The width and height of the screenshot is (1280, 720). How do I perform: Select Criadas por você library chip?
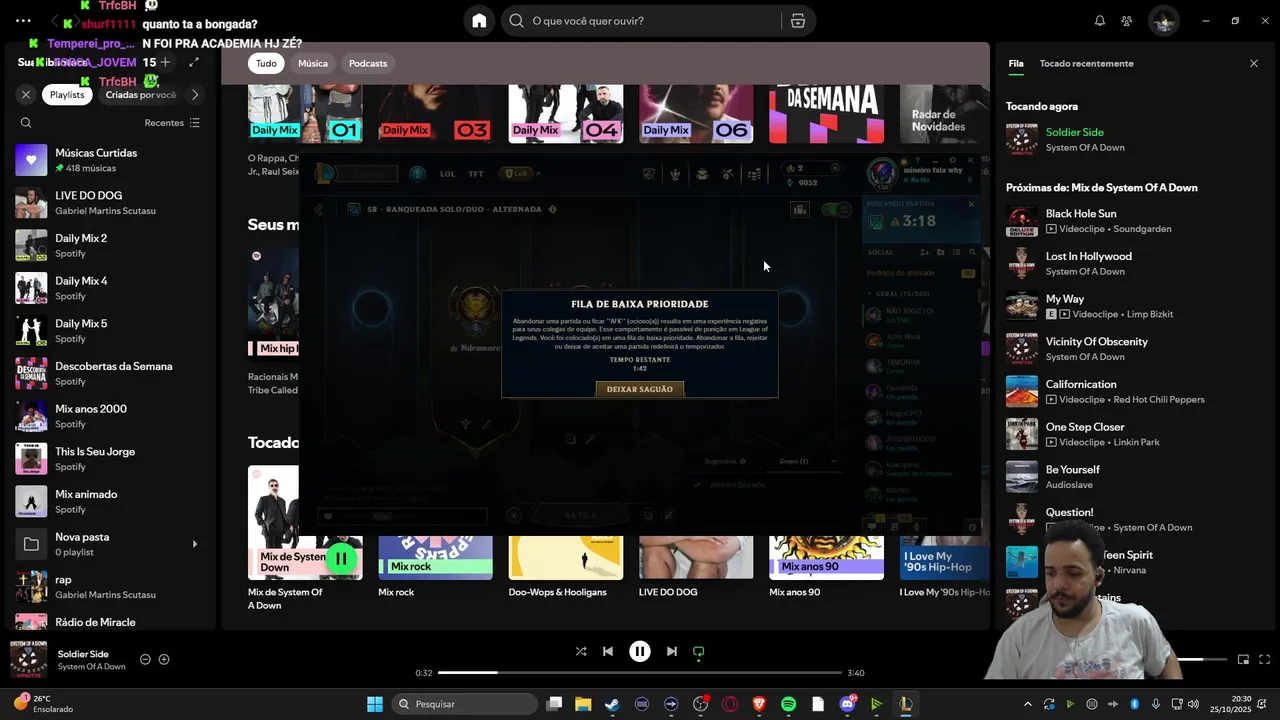[140, 95]
